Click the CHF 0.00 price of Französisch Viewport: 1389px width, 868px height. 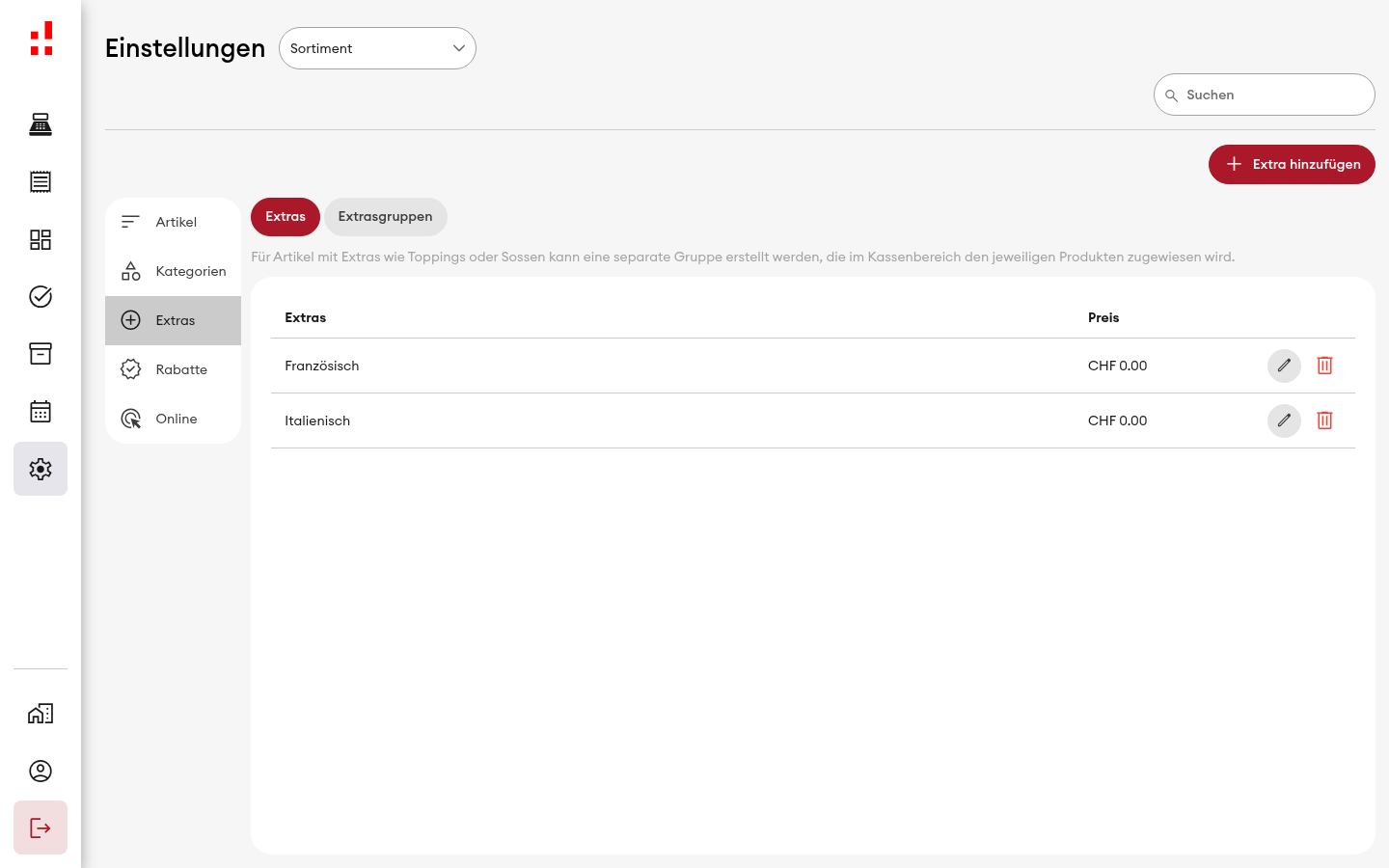point(1117,366)
